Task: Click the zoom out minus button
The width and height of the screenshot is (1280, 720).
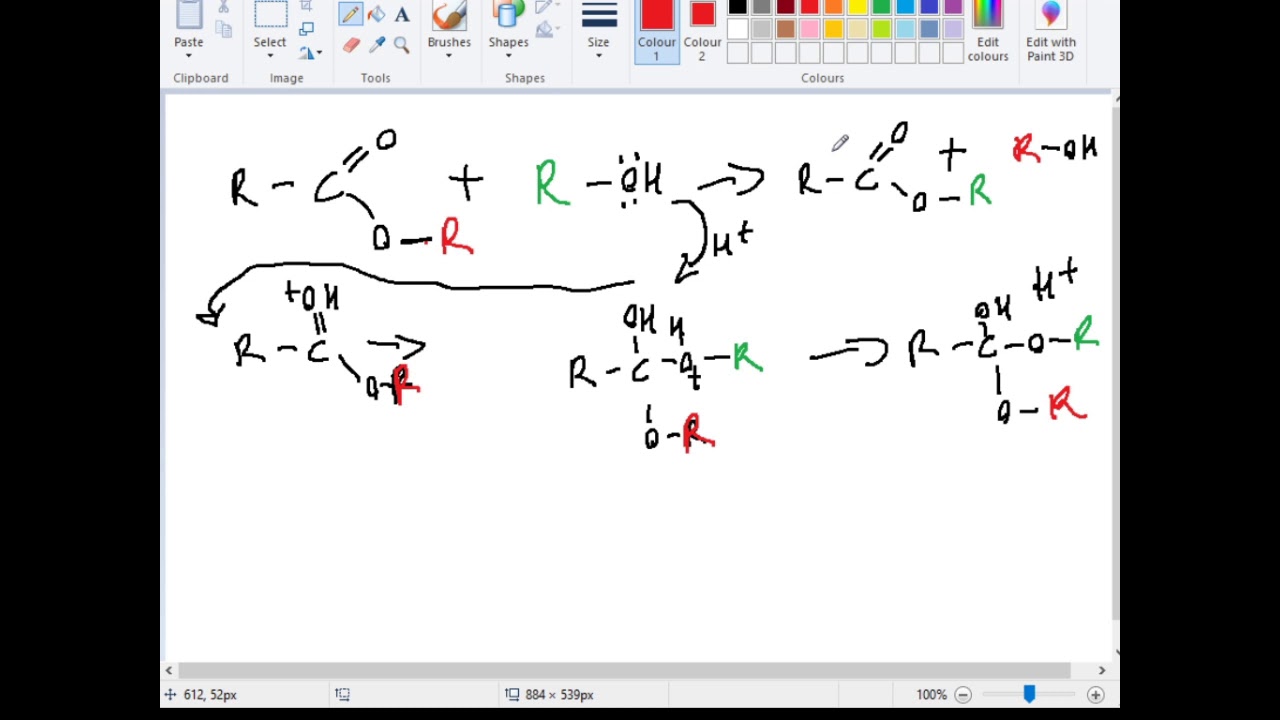Action: [x=963, y=694]
